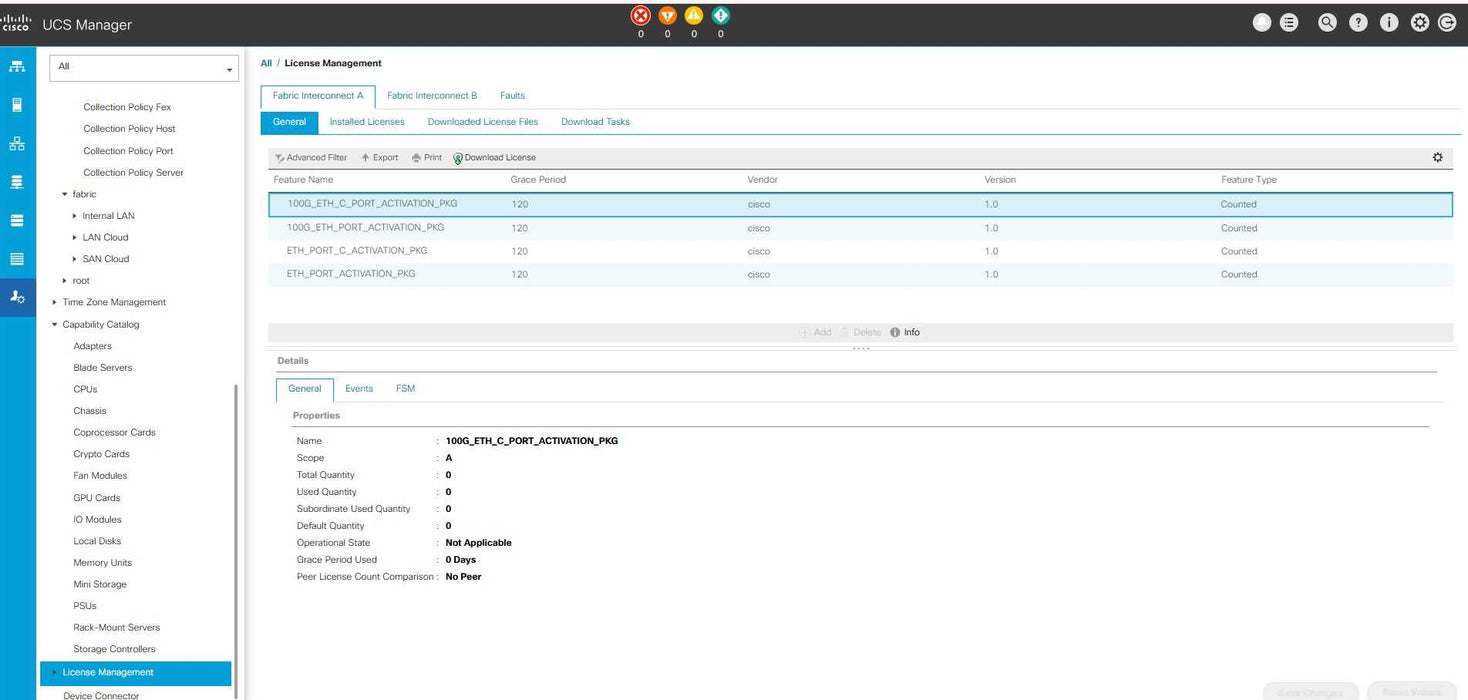1468x700 pixels.
Task: Select GPU Cards in the tree
Action: click(x=96, y=498)
